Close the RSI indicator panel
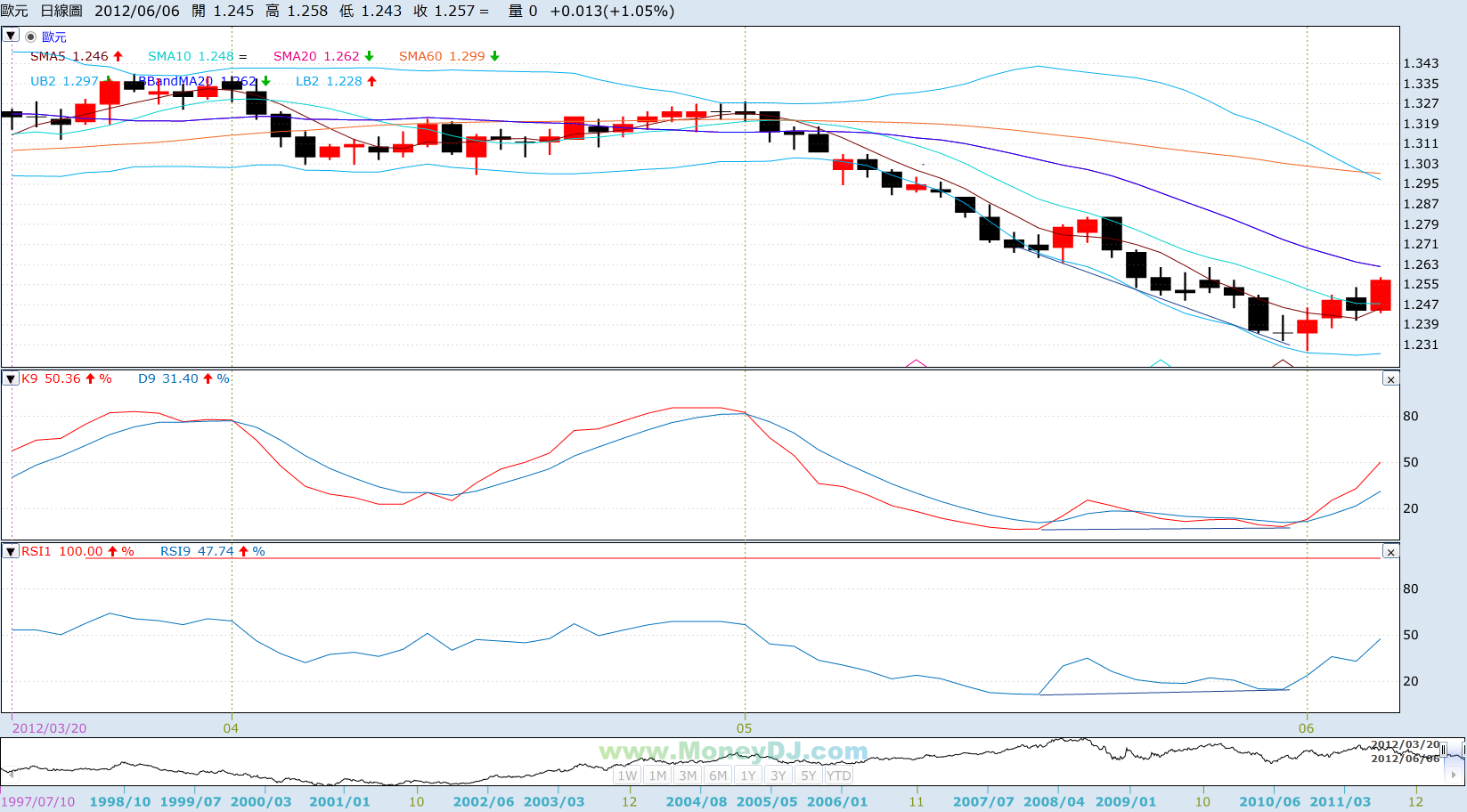Image resolution: width=1467 pixels, height=812 pixels. click(x=1390, y=552)
